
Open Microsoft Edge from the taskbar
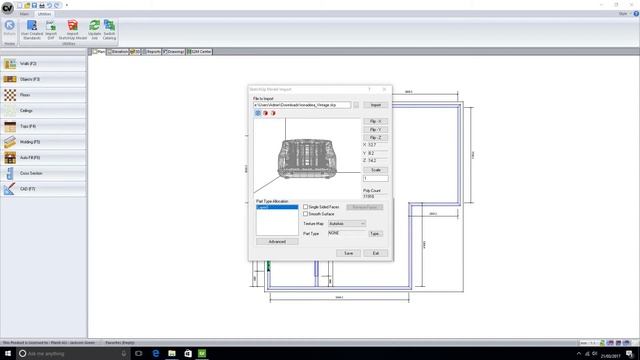pos(156,353)
